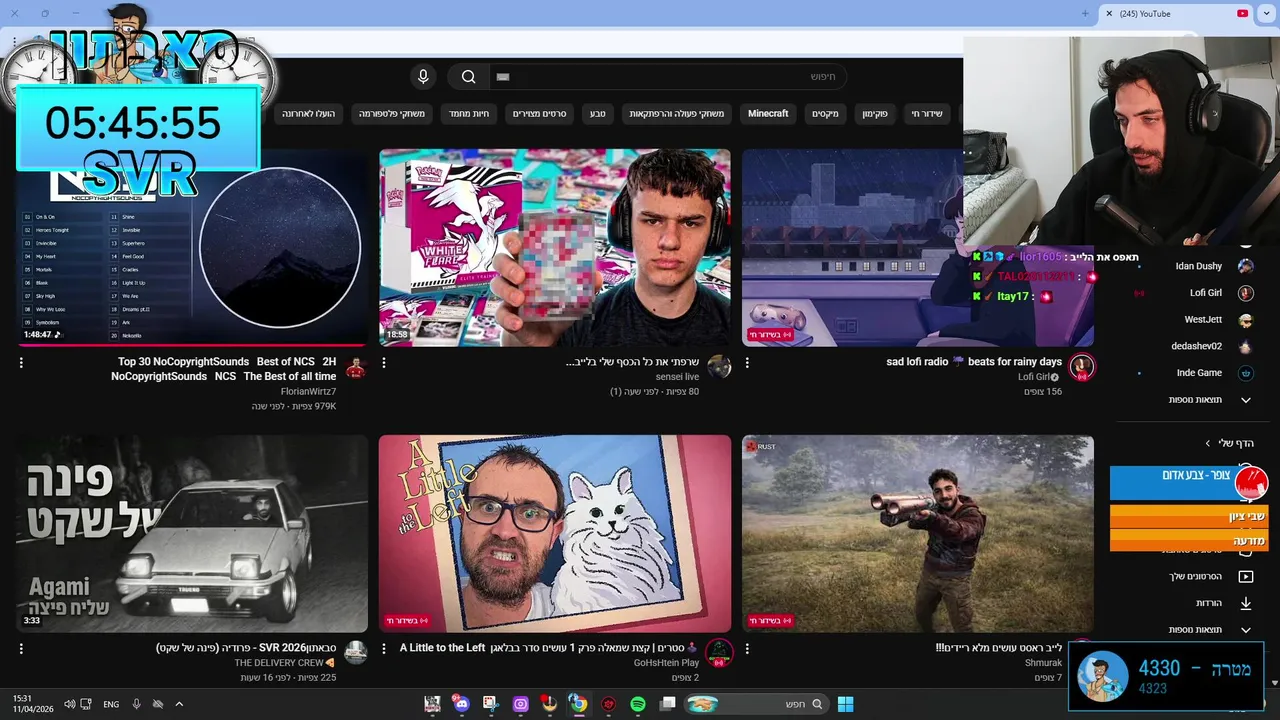Open options menu for the sensei live video
Viewport: 1280px width, 720px height.
click(384, 363)
